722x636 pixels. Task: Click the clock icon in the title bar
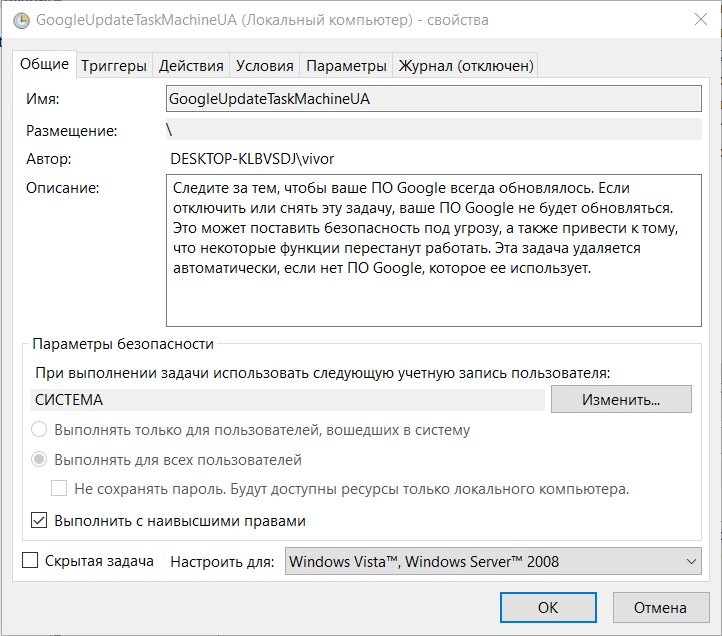21,21
